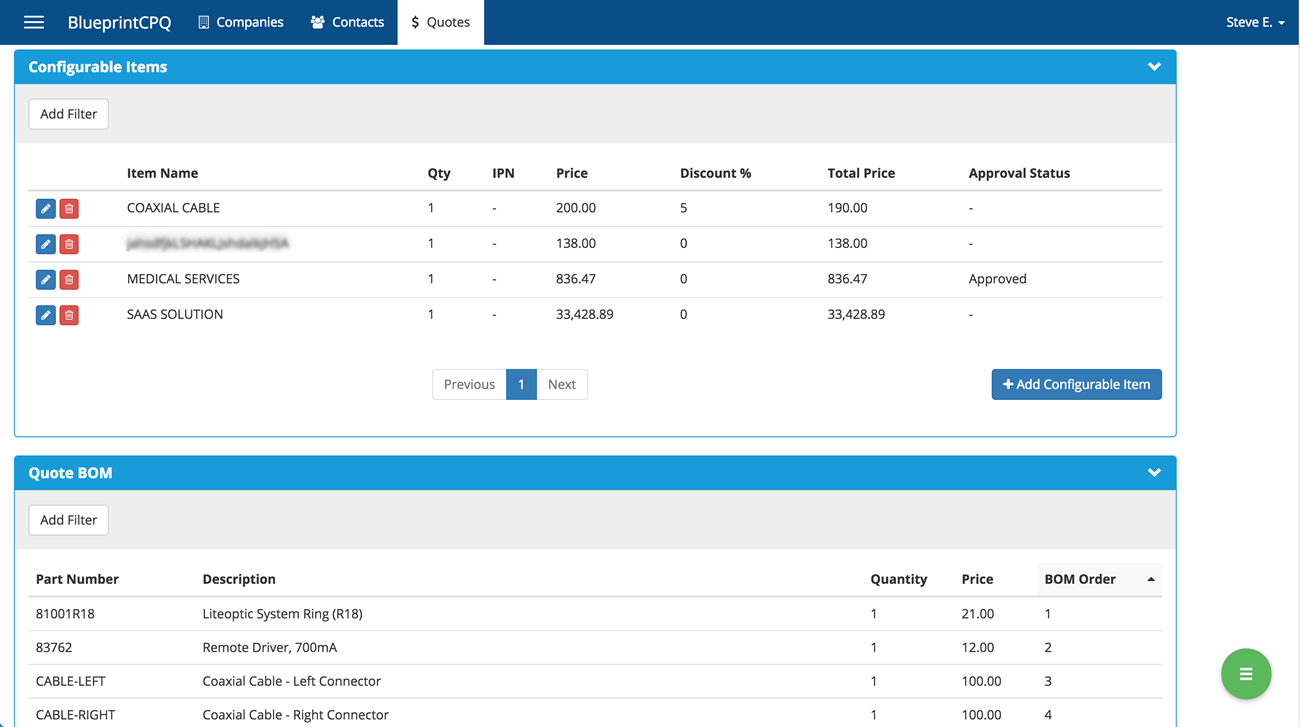Add Filter in Configurable Items
This screenshot has height=727, width=1300.
point(68,114)
